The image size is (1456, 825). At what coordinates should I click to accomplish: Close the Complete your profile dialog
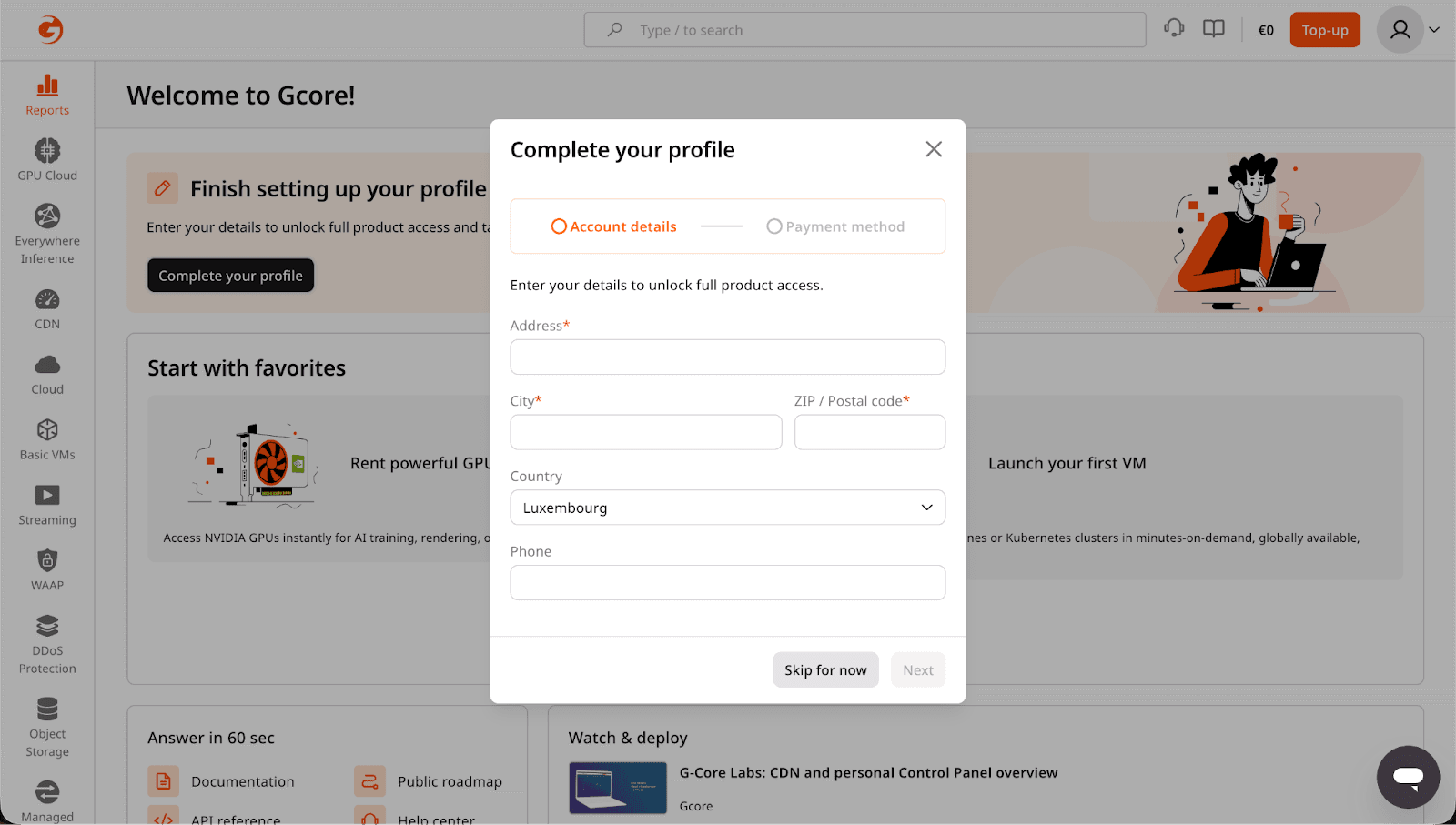(x=934, y=149)
